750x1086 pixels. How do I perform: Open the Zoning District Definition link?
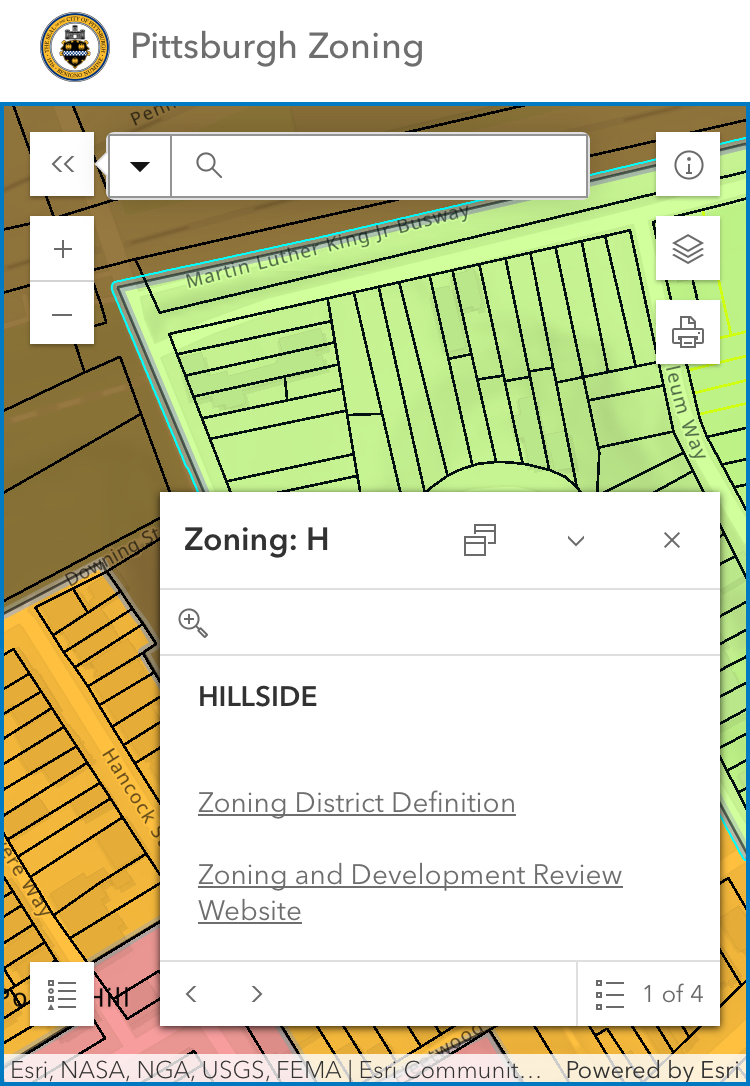(357, 803)
